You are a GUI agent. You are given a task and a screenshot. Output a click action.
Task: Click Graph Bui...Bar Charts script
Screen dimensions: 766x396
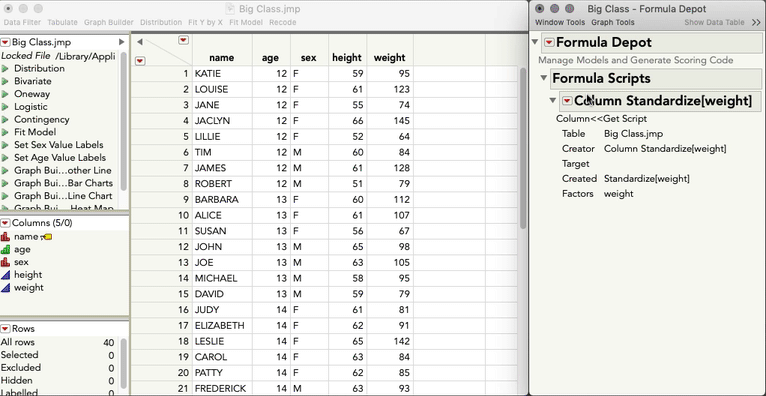63,183
